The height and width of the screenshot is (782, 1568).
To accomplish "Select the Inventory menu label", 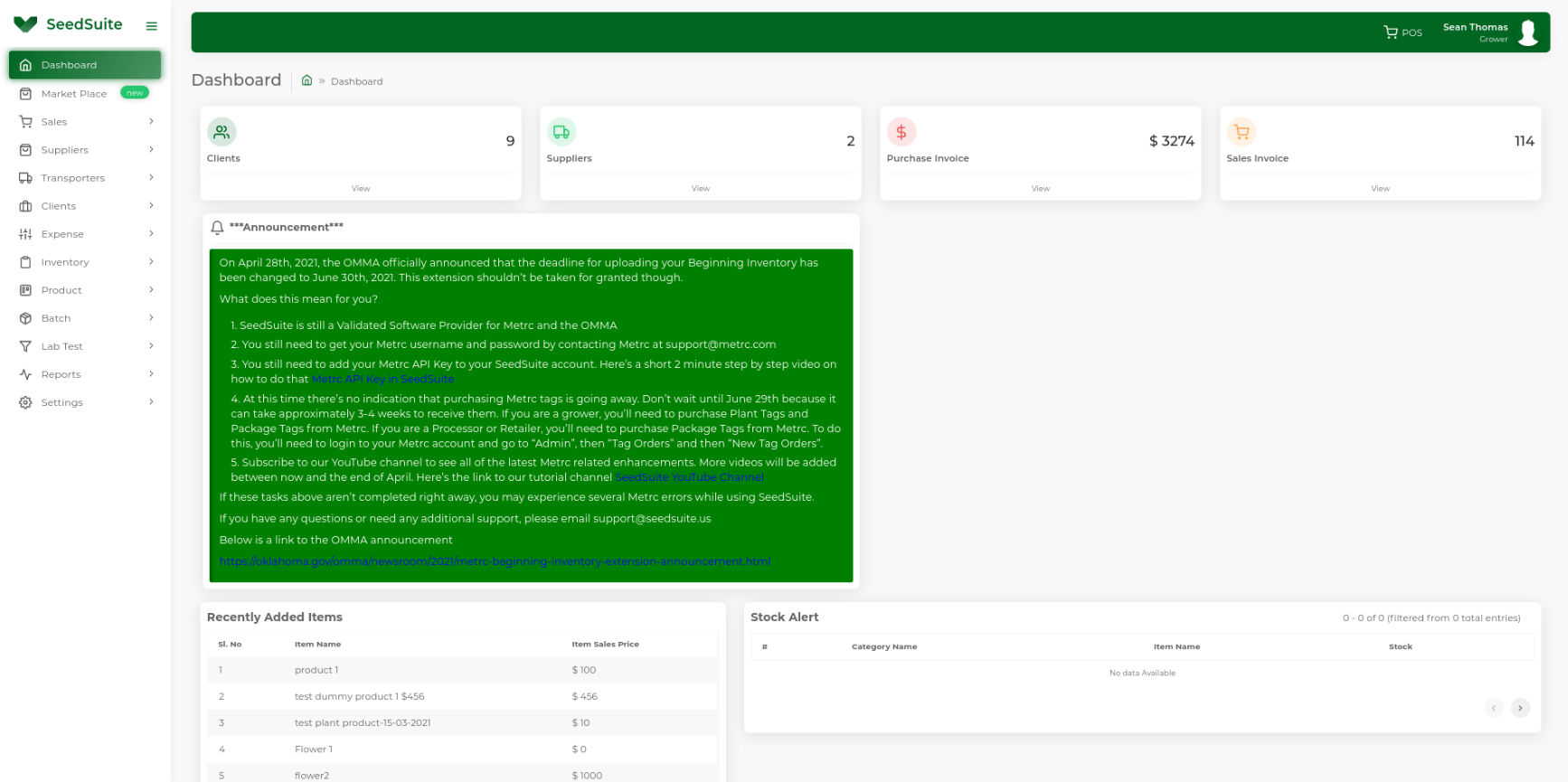I will coord(65,262).
